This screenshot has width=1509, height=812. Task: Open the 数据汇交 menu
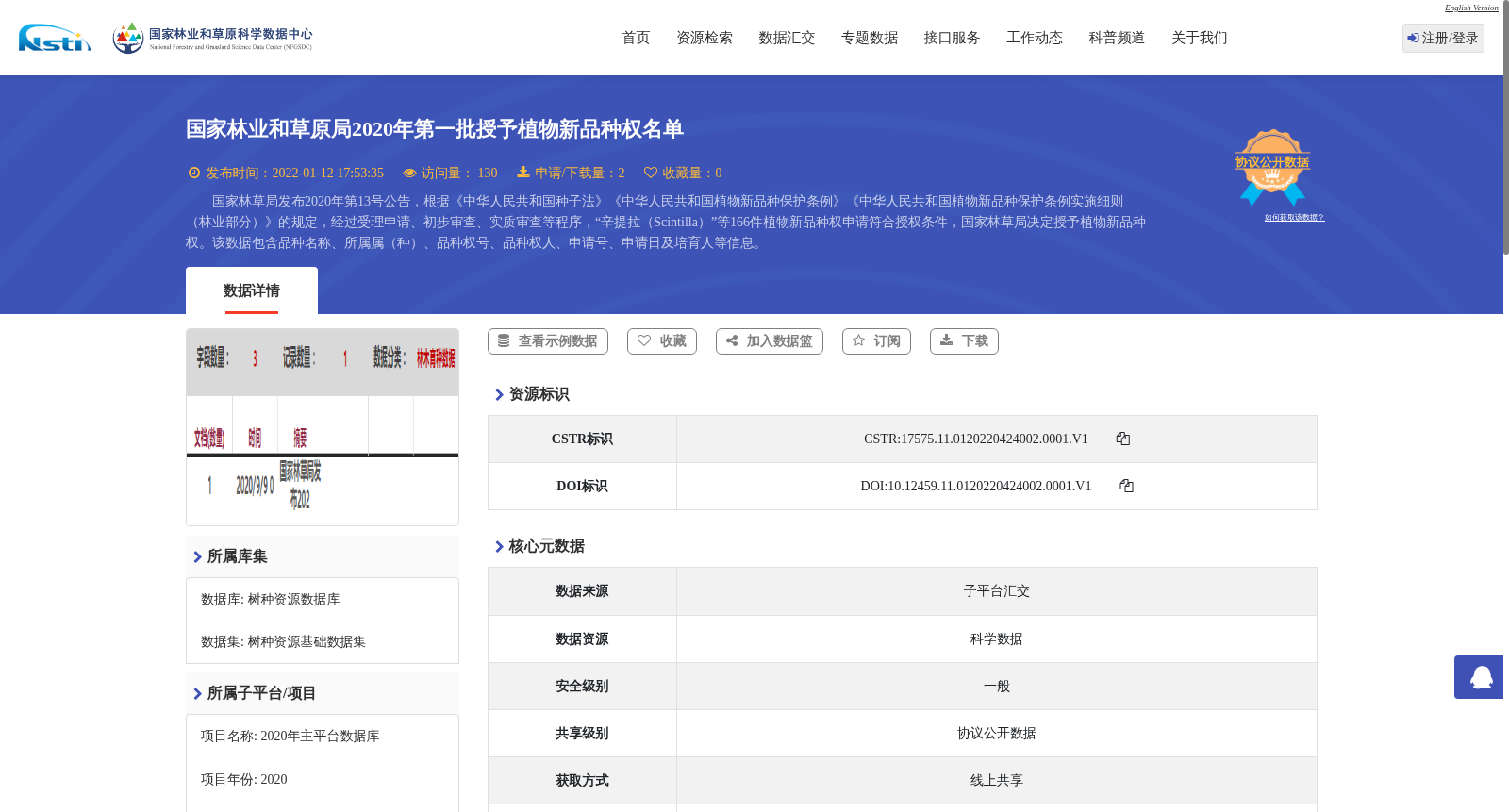pos(787,38)
